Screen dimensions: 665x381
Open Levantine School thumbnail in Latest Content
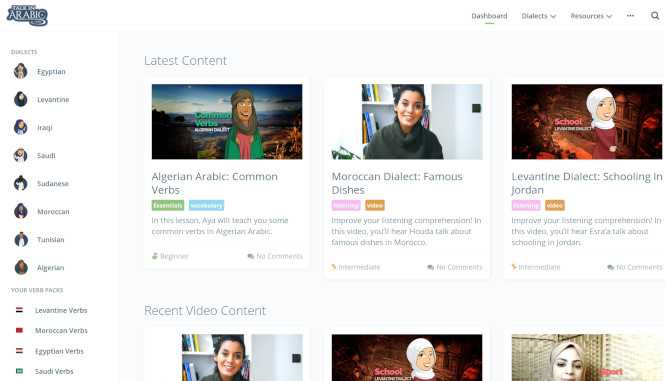click(587, 122)
